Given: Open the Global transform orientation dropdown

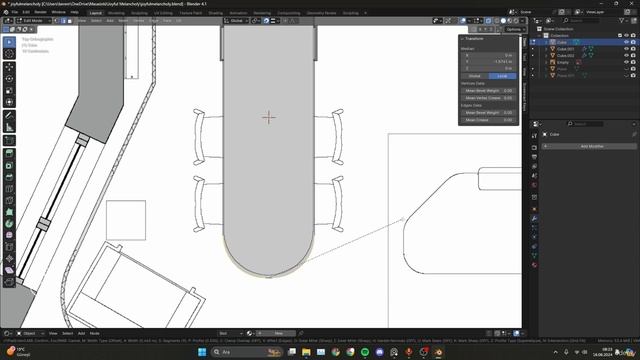Looking at the screenshot, I should tap(236, 20).
